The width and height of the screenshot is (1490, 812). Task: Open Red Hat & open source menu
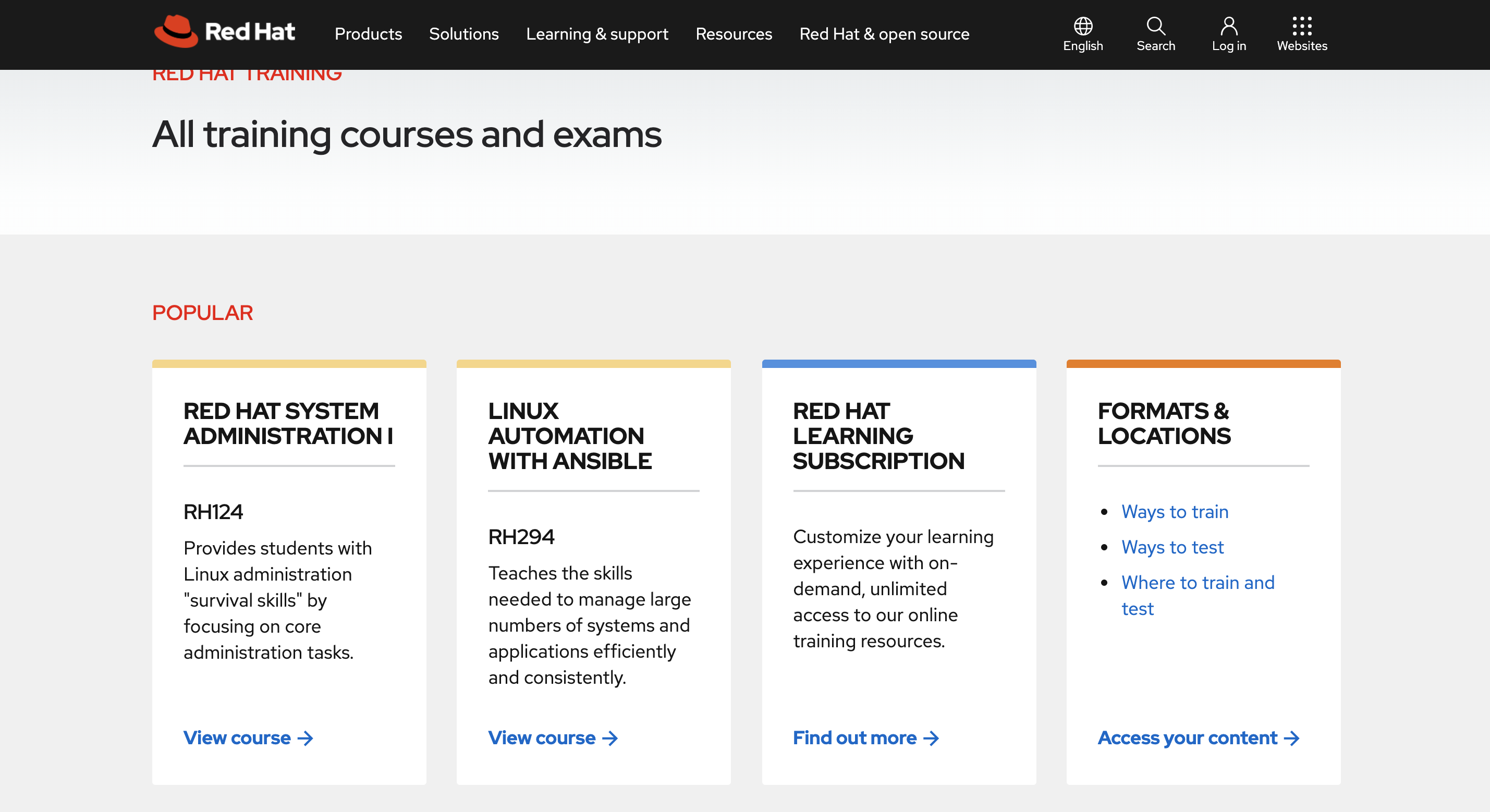(x=884, y=34)
